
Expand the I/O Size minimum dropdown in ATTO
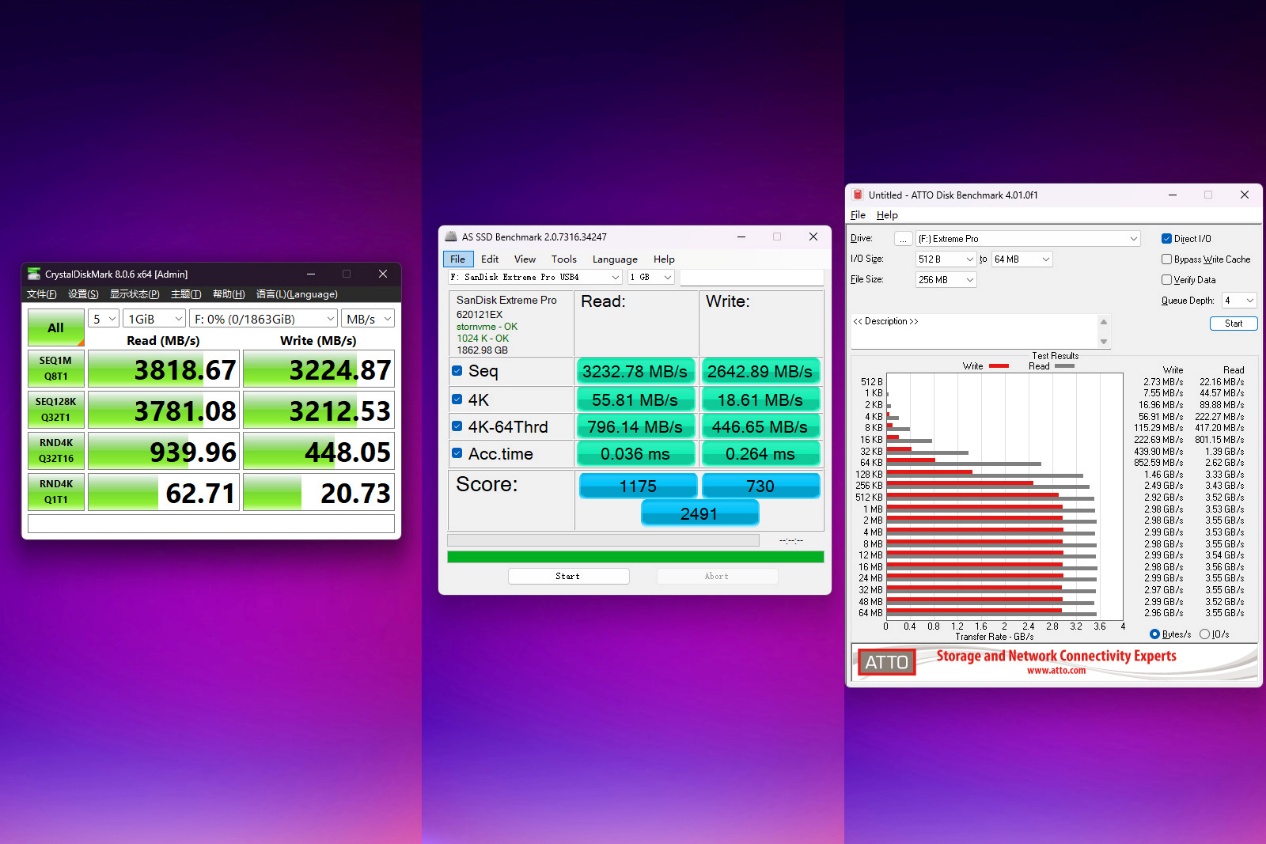[x=946, y=259]
